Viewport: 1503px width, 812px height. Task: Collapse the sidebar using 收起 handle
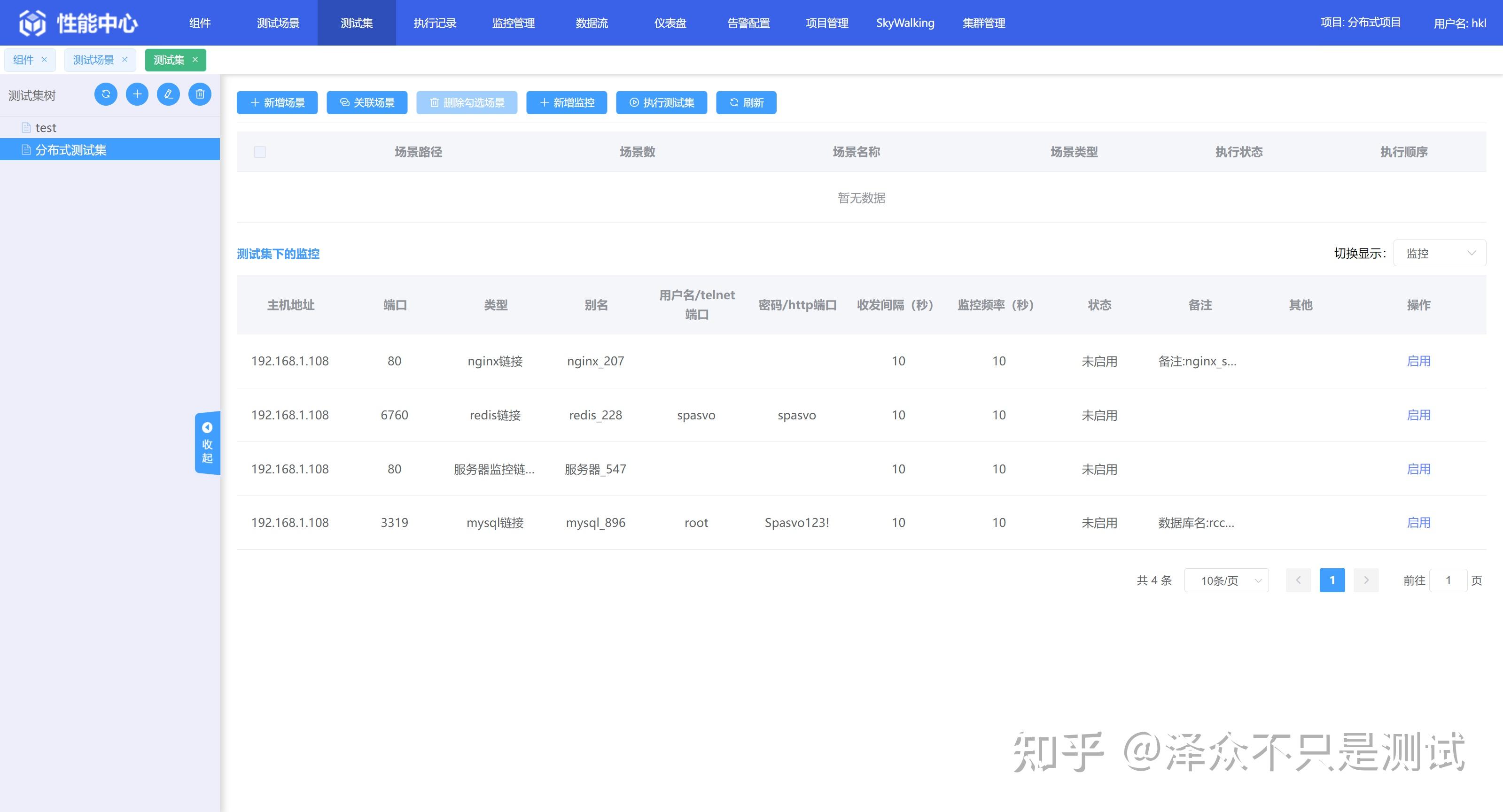pyautogui.click(x=207, y=443)
